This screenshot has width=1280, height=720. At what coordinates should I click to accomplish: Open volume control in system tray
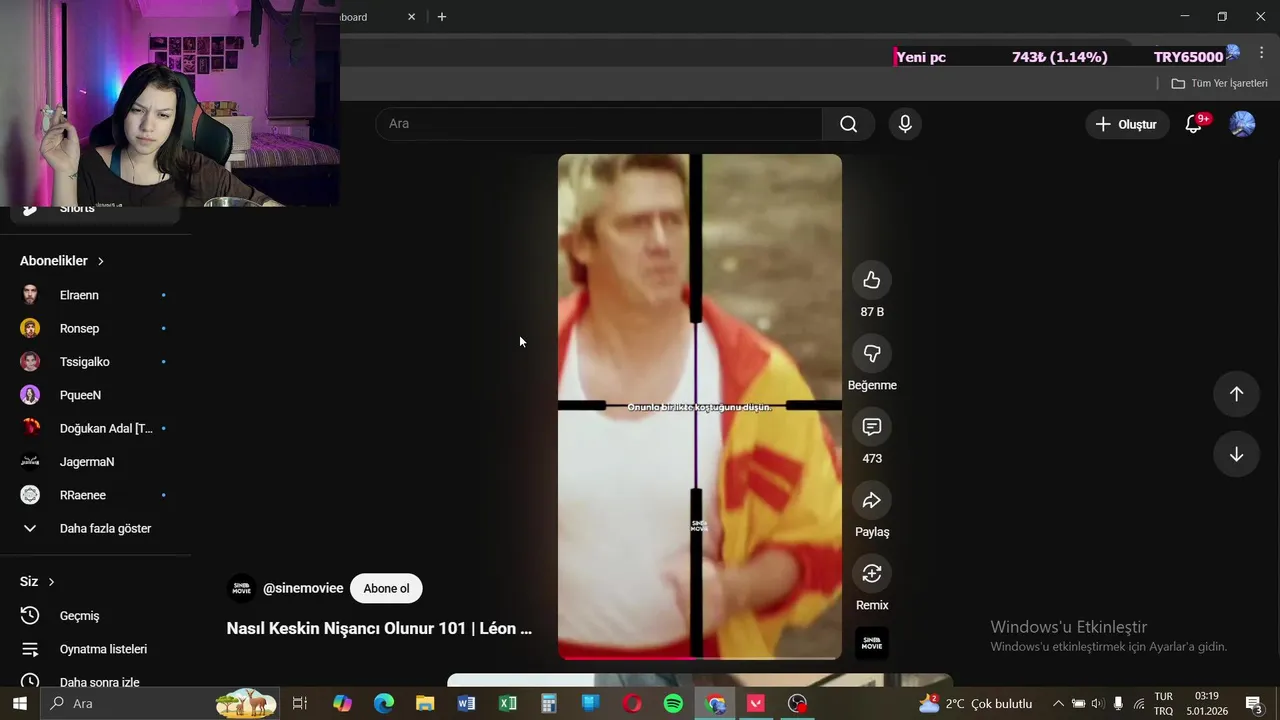coord(1098,704)
